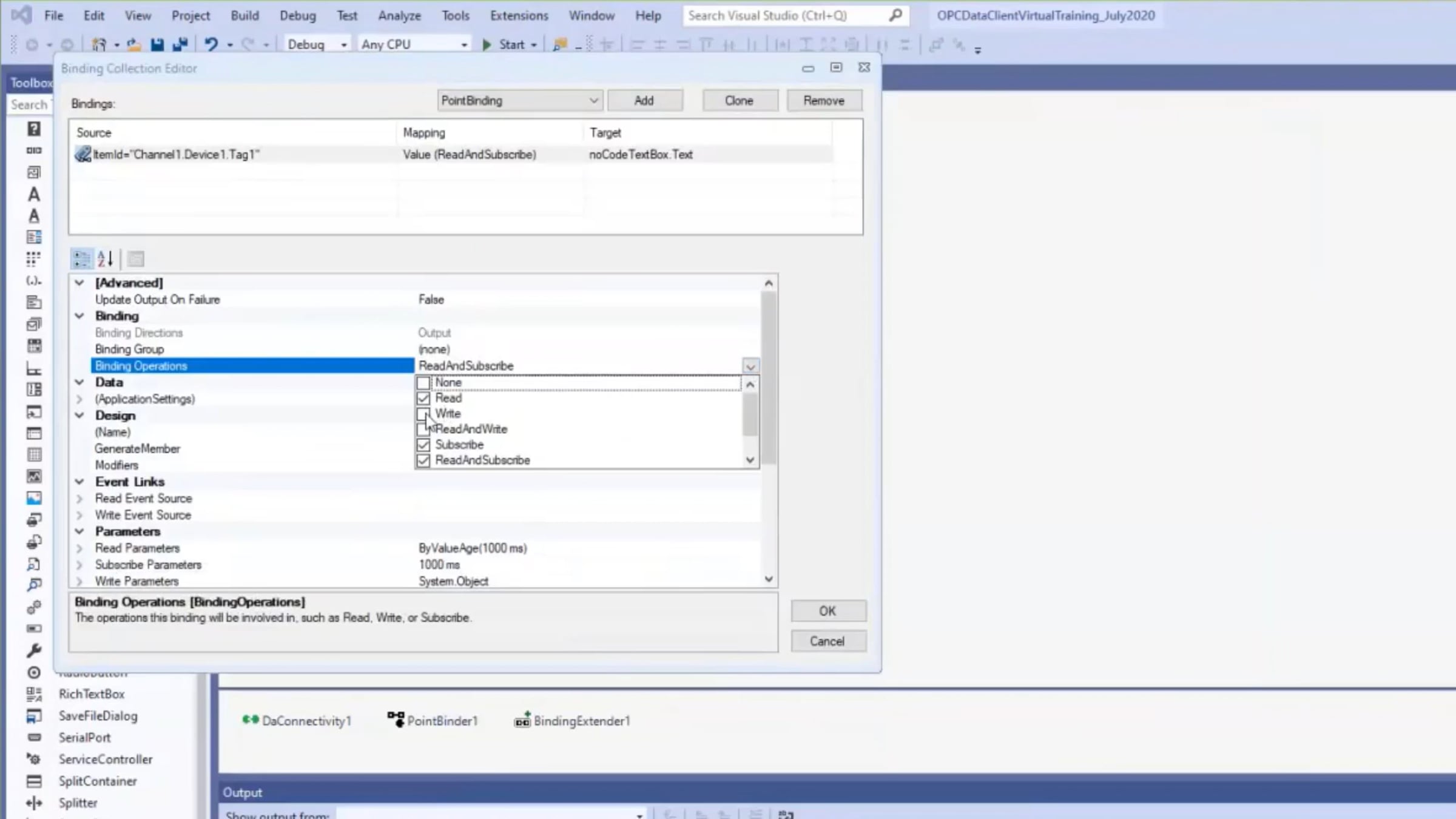This screenshot has height=819, width=1456.
Task: Uncheck the Subscribe operation checkbox
Action: pos(423,445)
